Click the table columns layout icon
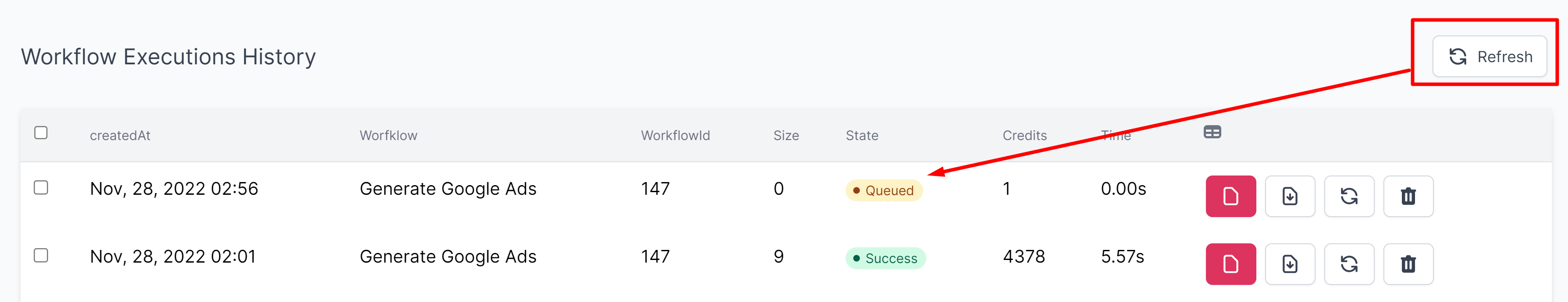Viewport: 1568px width, 302px height. coord(1212,133)
